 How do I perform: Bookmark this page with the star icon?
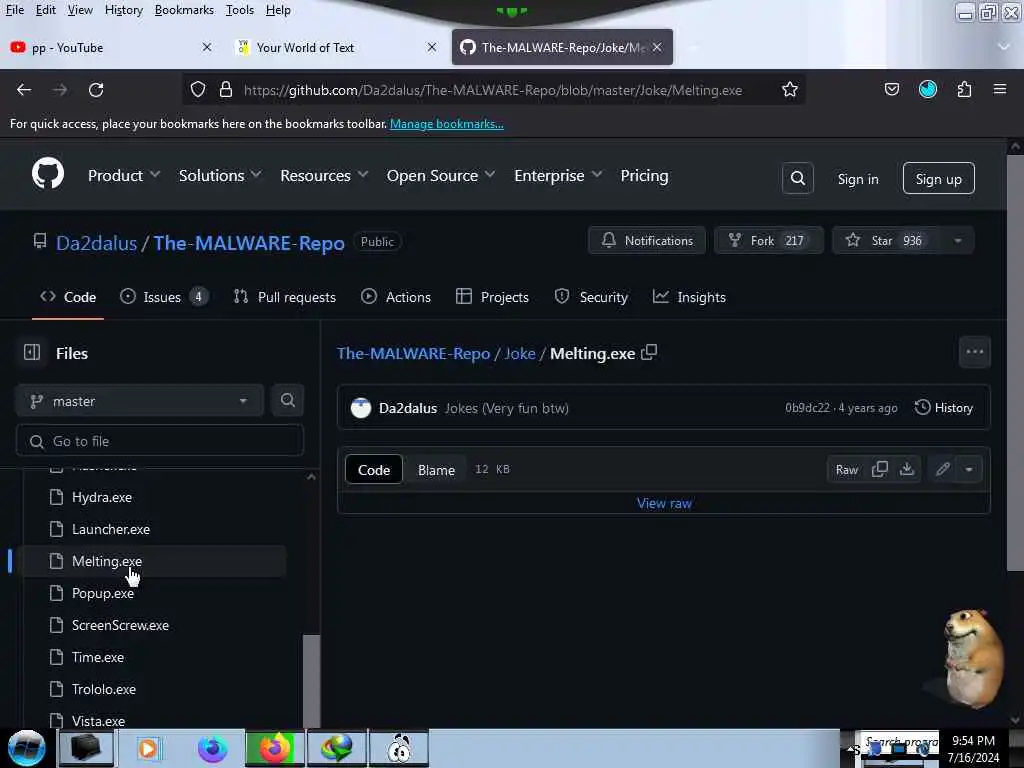(790, 89)
